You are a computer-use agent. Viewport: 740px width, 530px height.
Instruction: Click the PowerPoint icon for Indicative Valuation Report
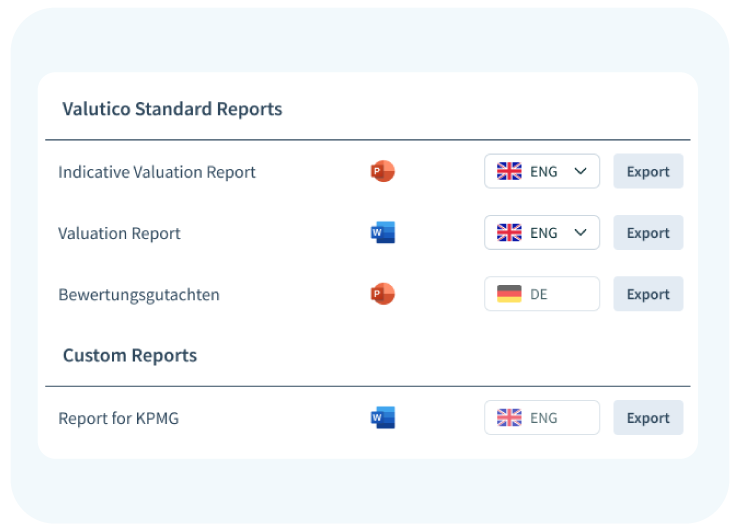[x=382, y=172]
